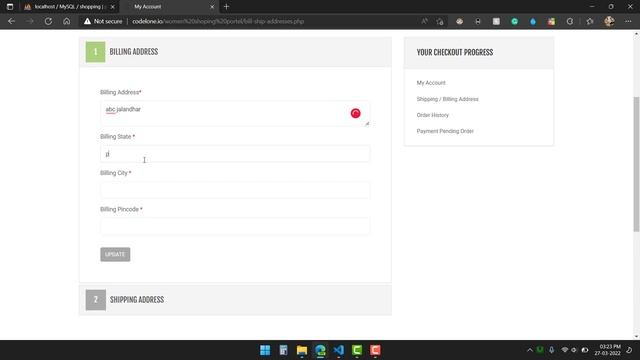The width and height of the screenshot is (640, 360).
Task: Open the Settings and more ellipsis menu
Action: coord(628,21)
